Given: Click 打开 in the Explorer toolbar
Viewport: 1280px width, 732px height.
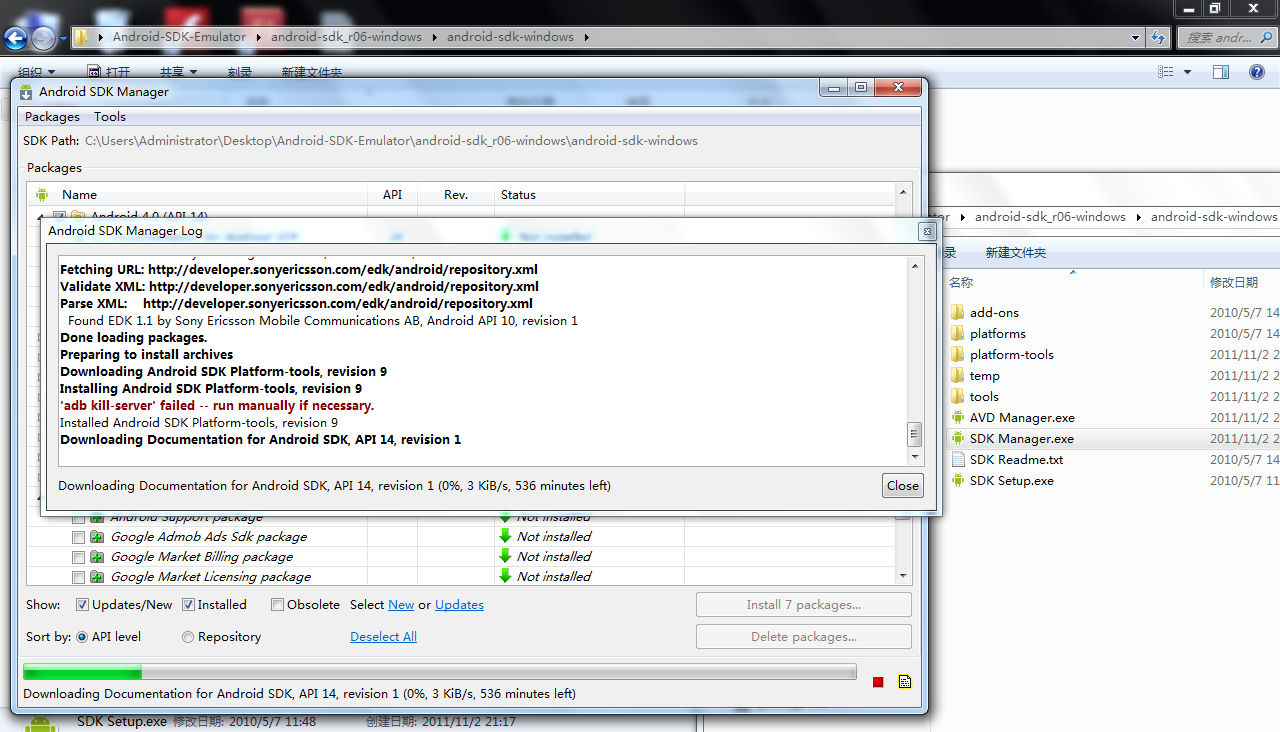Looking at the screenshot, I should tap(109, 72).
